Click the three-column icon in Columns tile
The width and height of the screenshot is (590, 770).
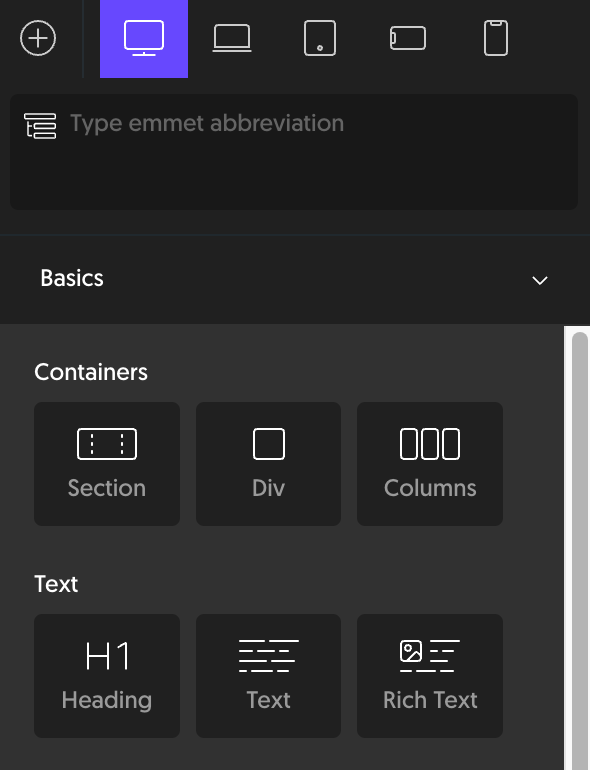[430, 444]
